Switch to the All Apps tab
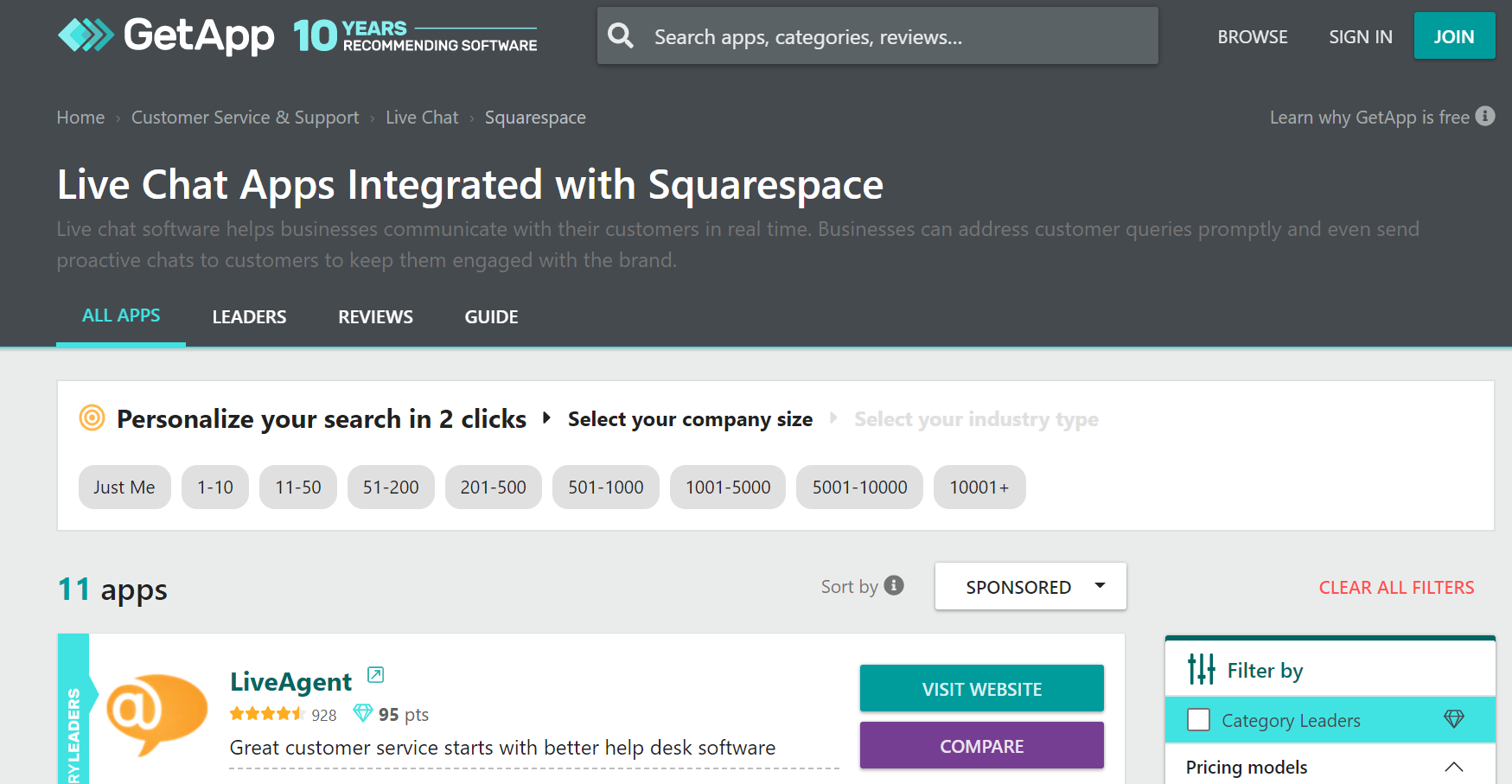Viewport: 1512px width, 784px height. pos(121,316)
